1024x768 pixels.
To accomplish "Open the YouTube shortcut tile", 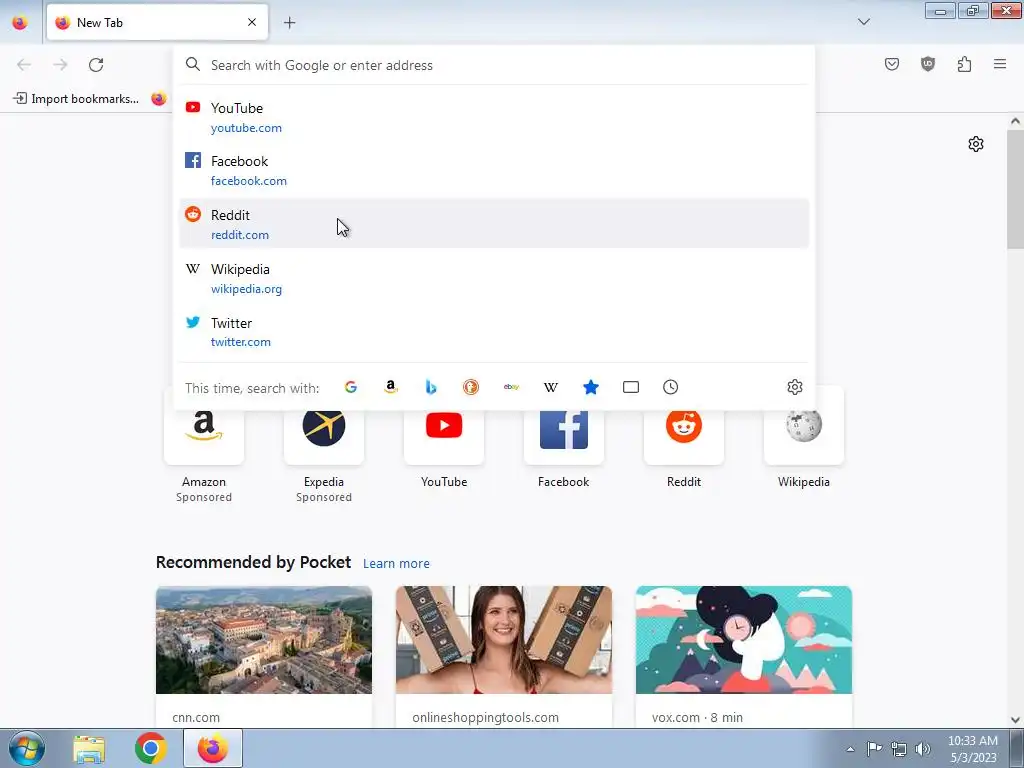I will point(444,439).
